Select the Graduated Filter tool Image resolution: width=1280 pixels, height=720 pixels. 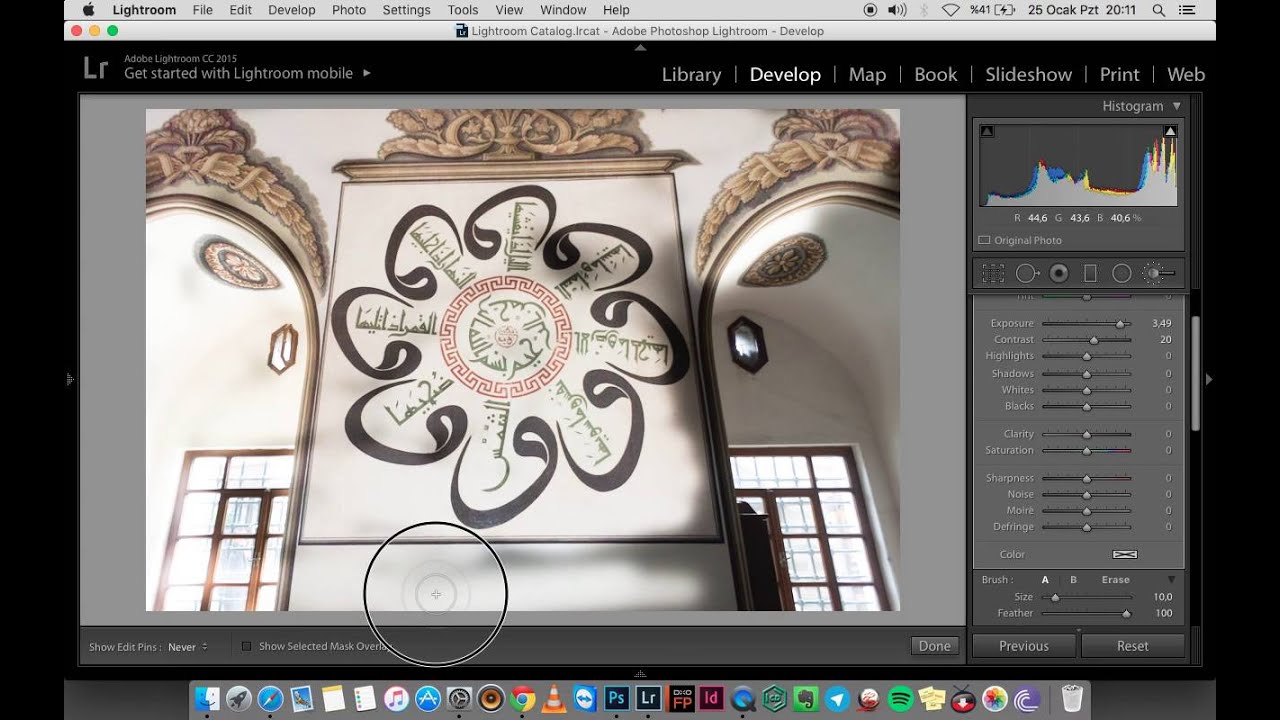(1090, 273)
